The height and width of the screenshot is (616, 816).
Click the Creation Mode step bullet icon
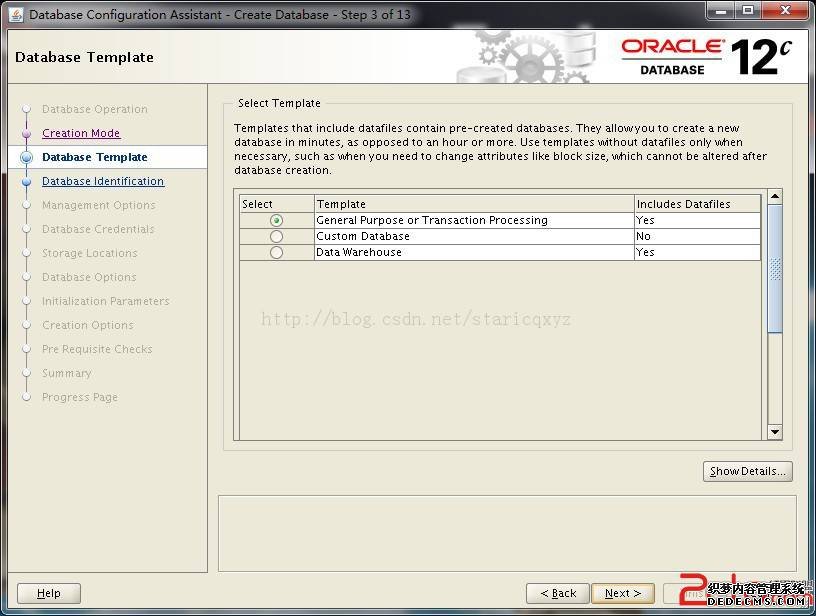pyautogui.click(x=26, y=133)
